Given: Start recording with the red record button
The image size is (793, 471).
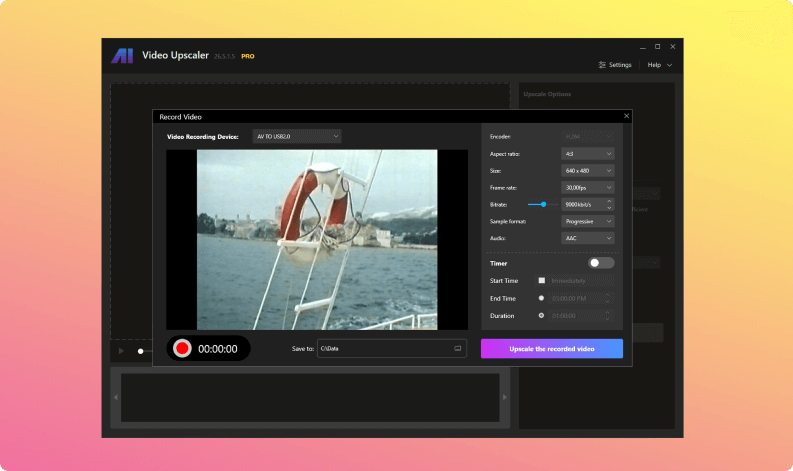Looking at the screenshot, I should pos(182,348).
